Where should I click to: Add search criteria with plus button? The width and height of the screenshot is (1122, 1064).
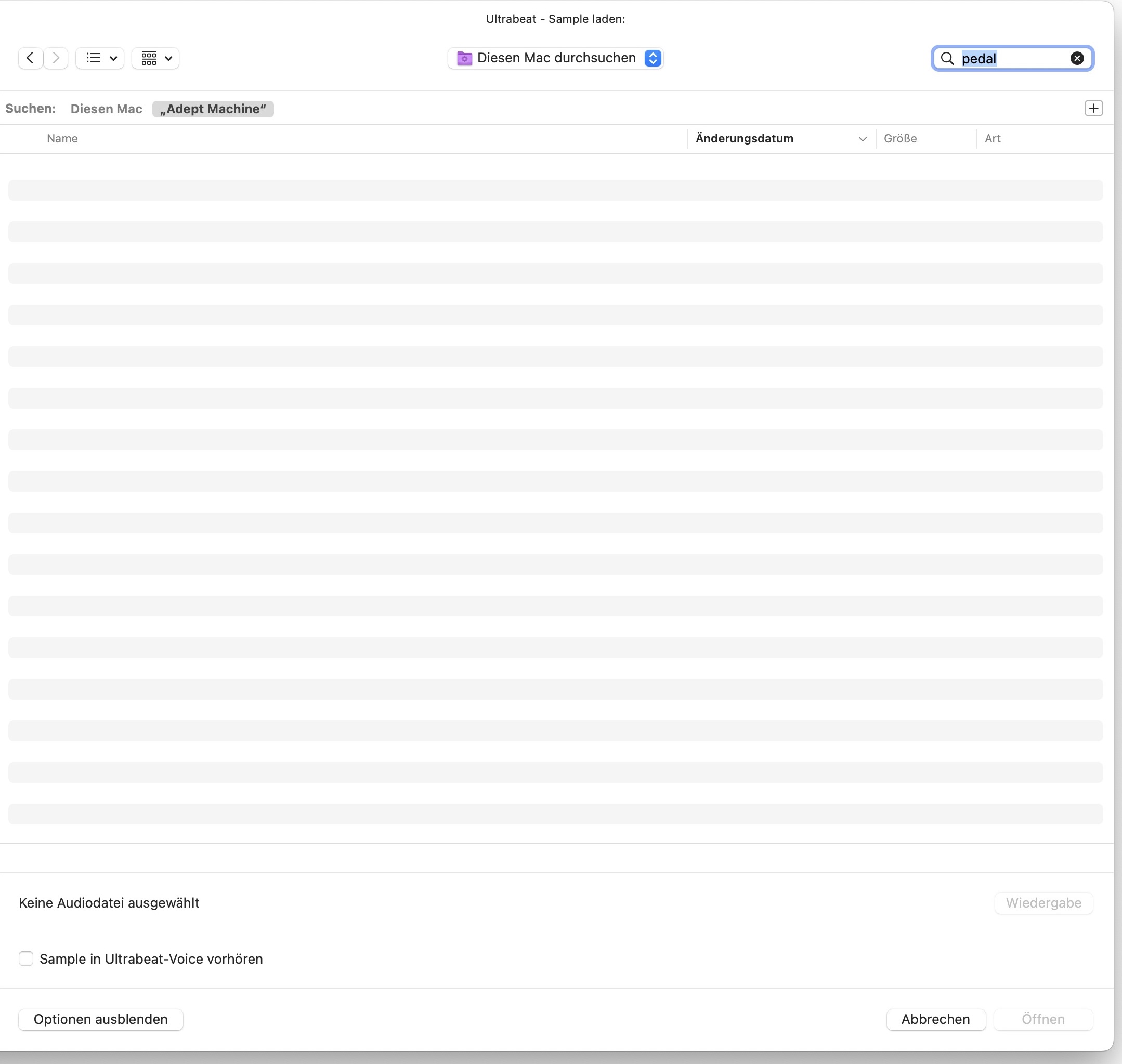click(x=1093, y=108)
